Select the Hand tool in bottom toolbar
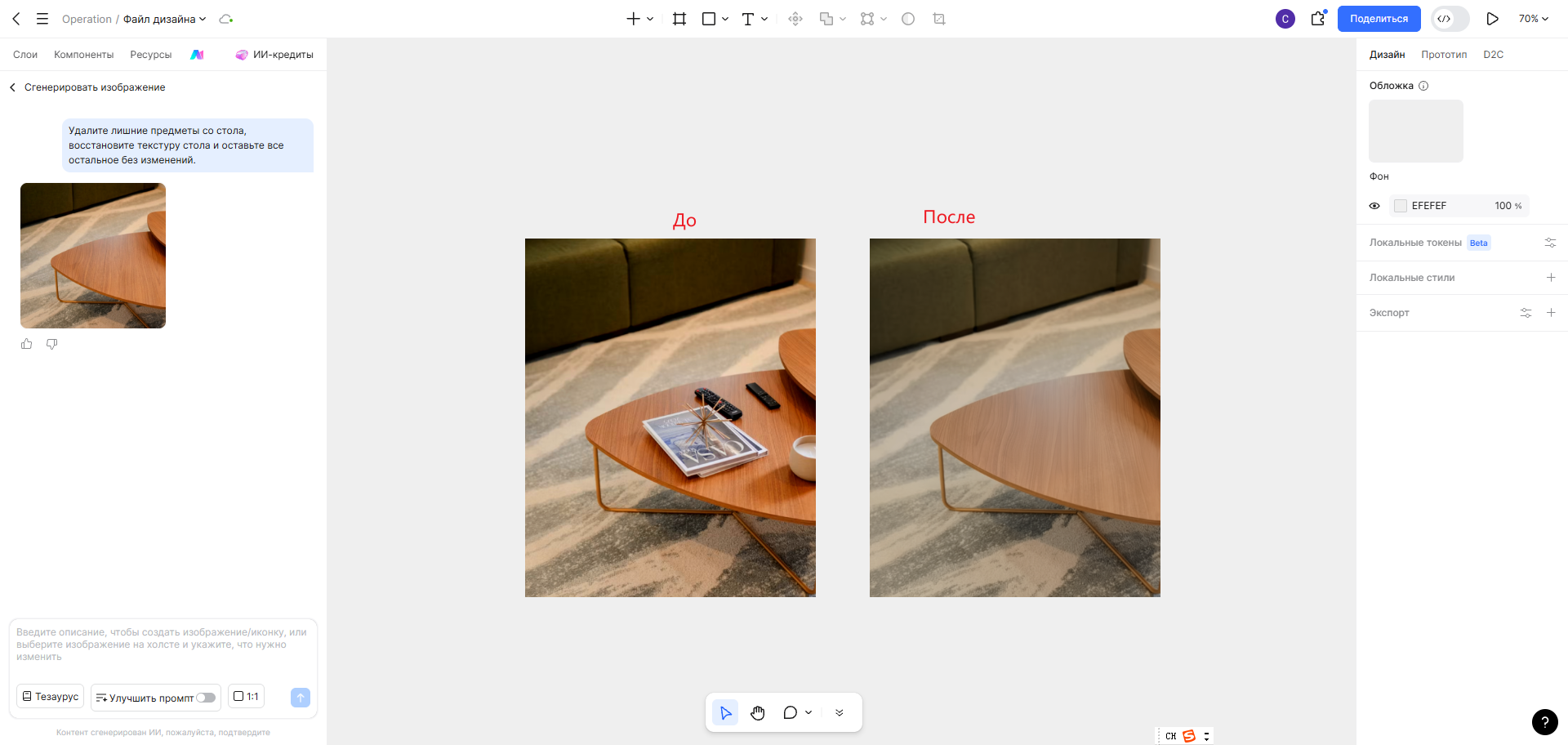Image resolution: width=1568 pixels, height=745 pixels. (x=758, y=712)
